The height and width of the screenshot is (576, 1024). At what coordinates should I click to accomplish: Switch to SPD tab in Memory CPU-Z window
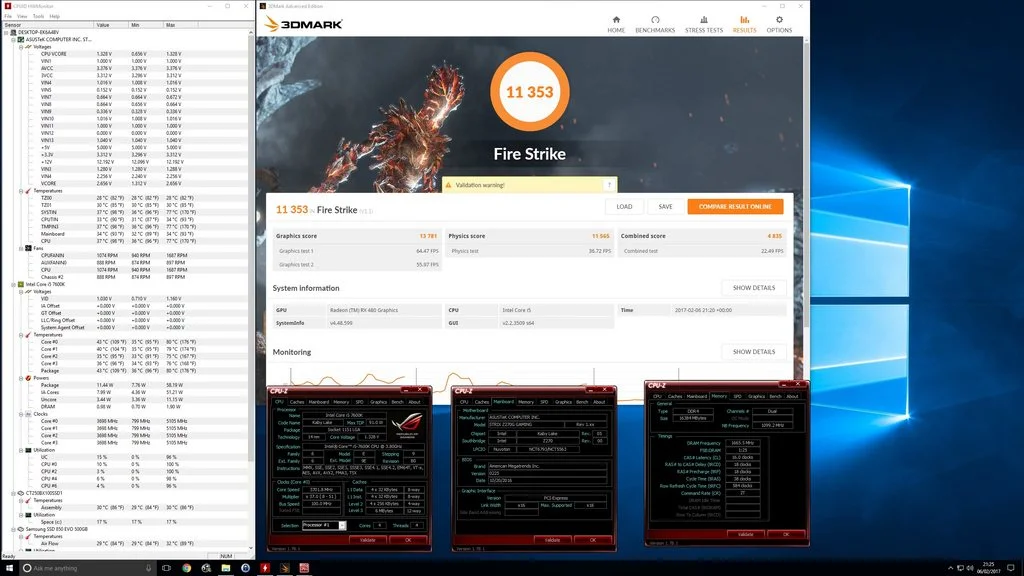pyautogui.click(x=737, y=396)
